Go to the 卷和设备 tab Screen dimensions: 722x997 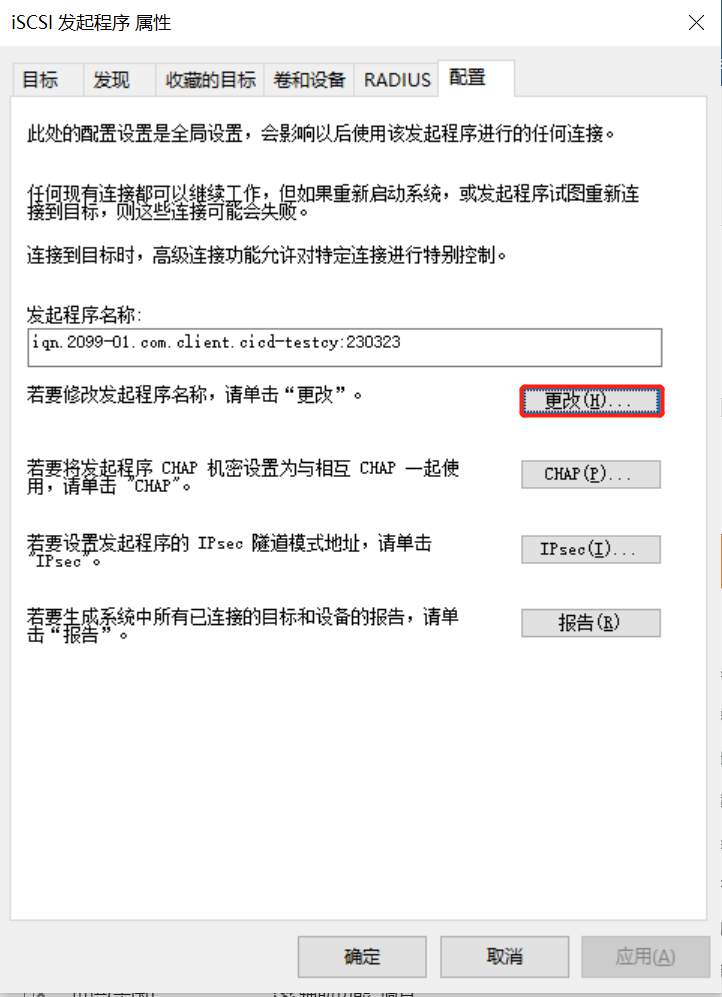(309, 80)
